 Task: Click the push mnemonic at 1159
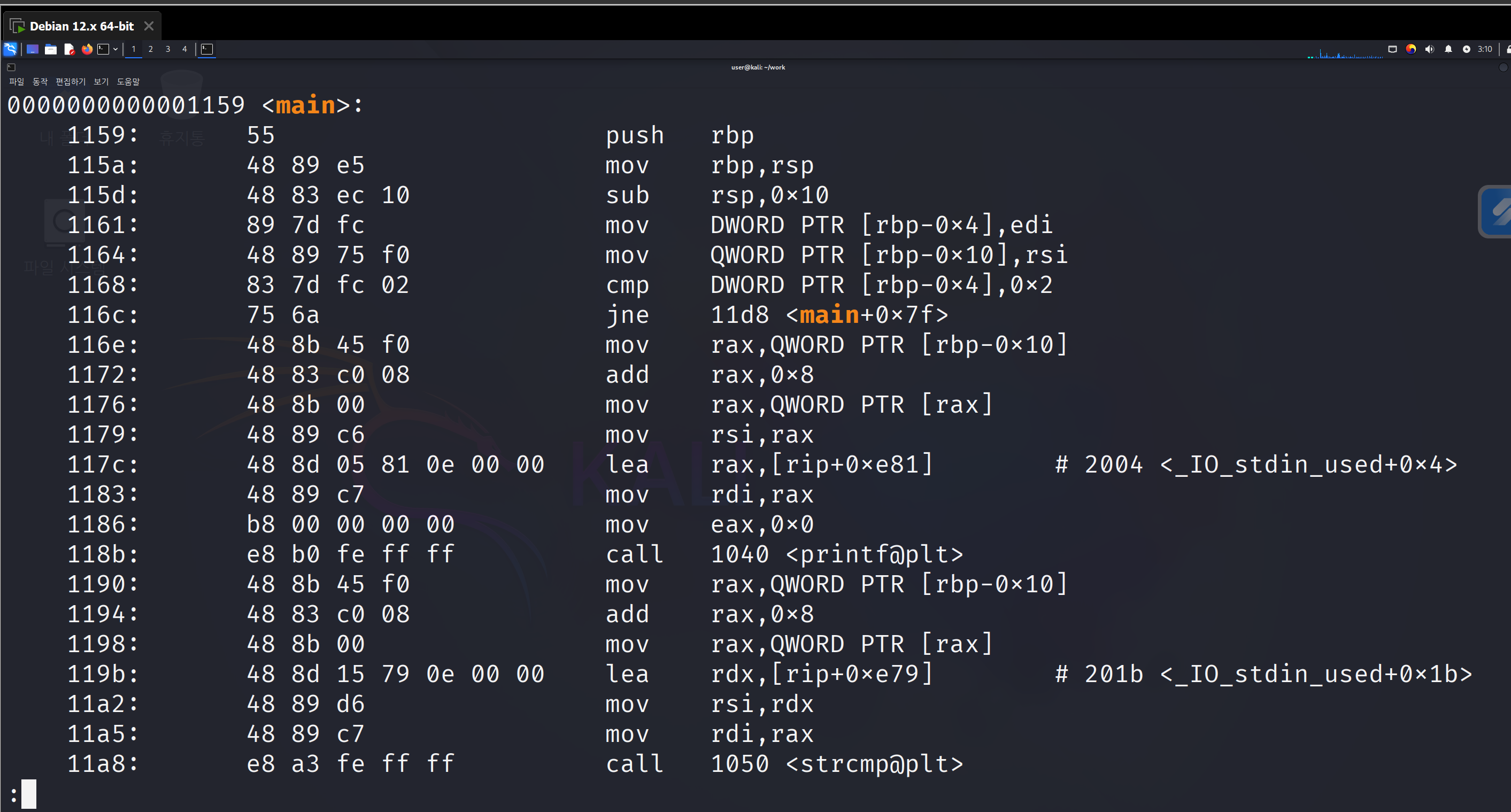coord(635,136)
